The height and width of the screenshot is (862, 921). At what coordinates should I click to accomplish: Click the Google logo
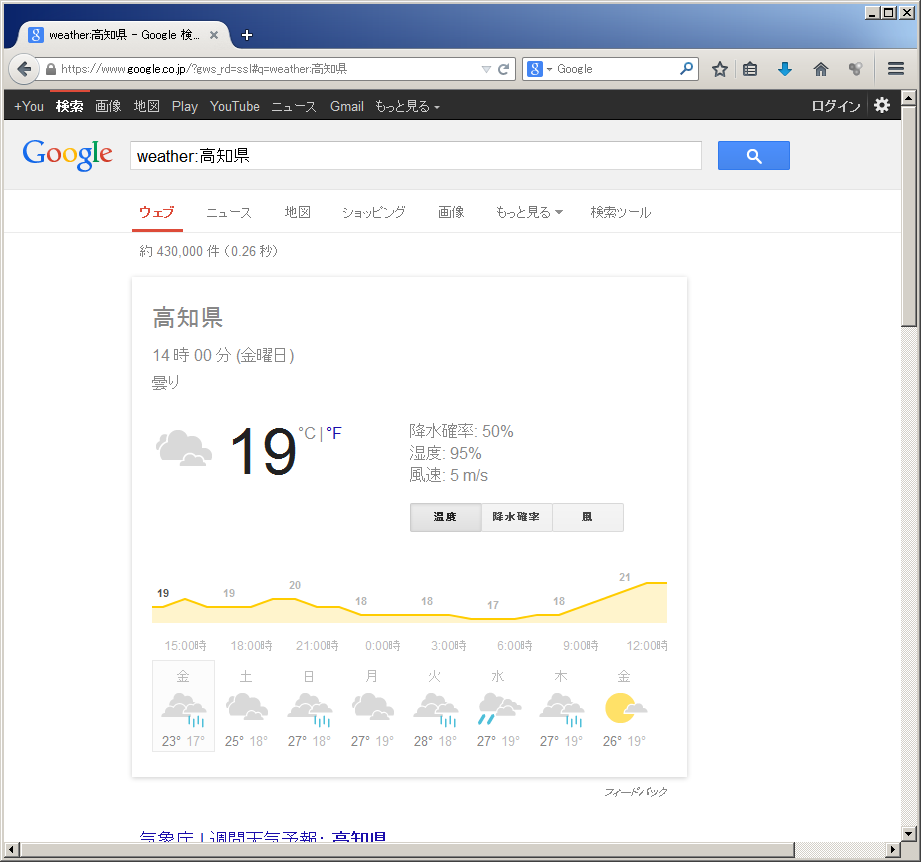67,155
